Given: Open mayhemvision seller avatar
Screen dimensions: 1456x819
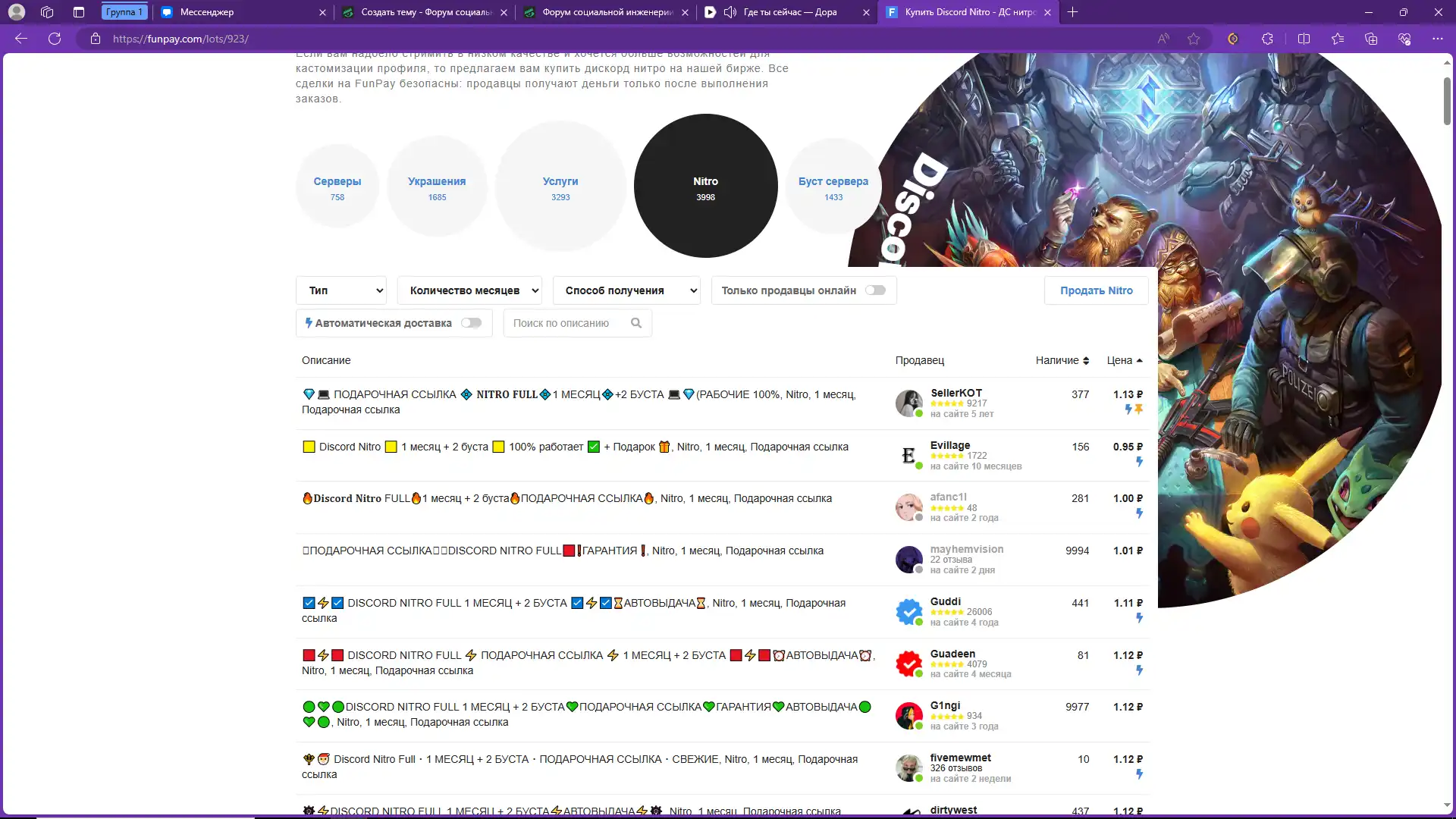Looking at the screenshot, I should tap(908, 560).
